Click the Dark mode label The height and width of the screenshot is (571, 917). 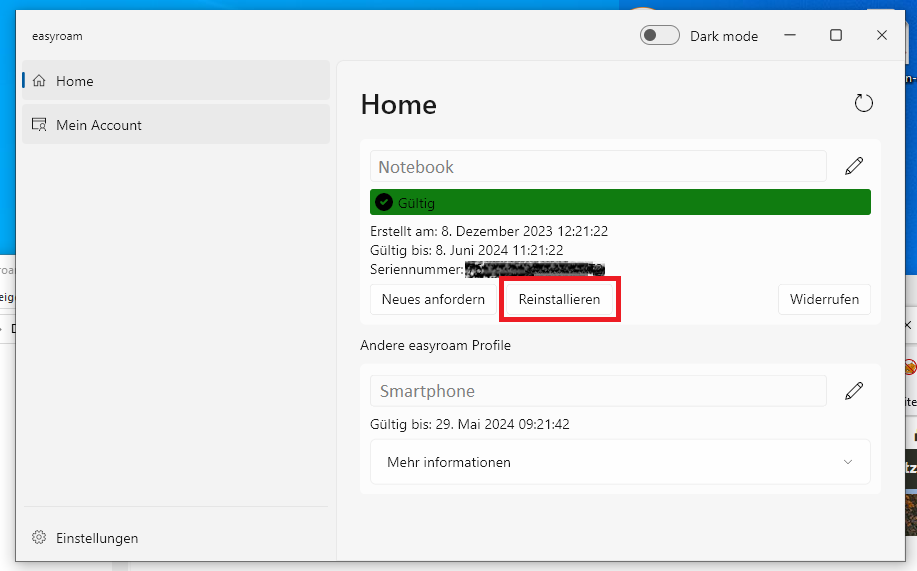click(x=724, y=36)
